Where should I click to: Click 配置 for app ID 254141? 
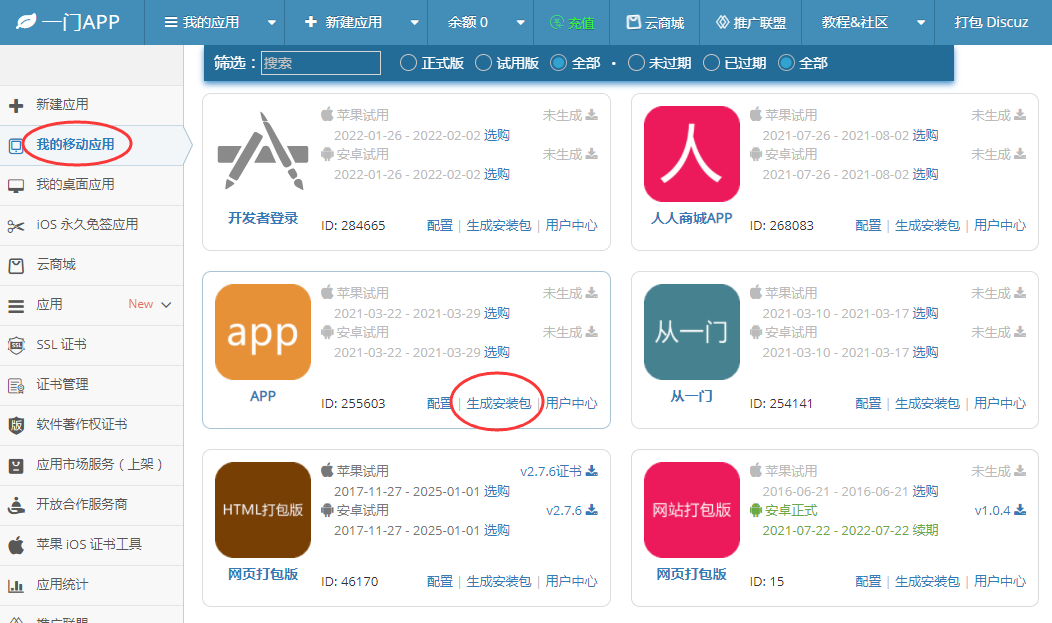click(x=868, y=403)
